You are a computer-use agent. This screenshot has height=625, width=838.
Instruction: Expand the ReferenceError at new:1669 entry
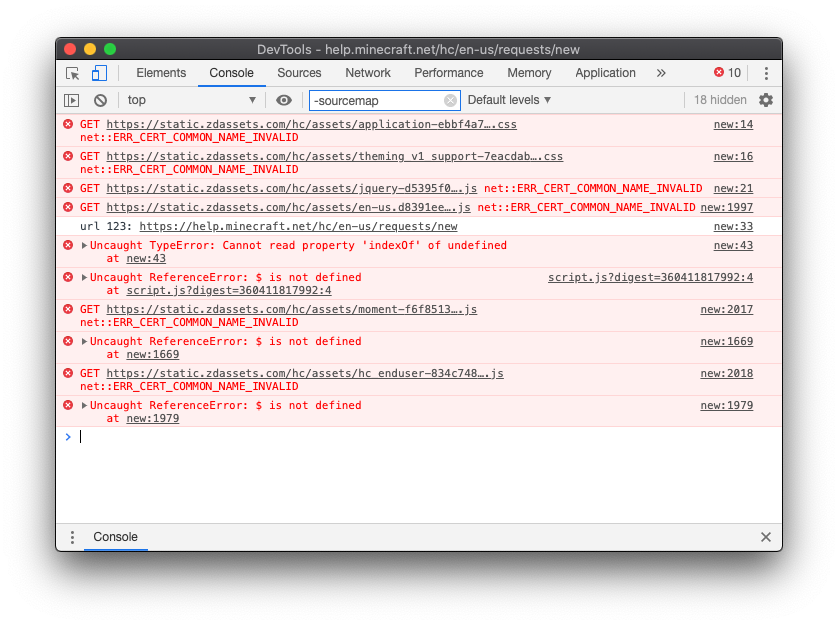click(84, 342)
